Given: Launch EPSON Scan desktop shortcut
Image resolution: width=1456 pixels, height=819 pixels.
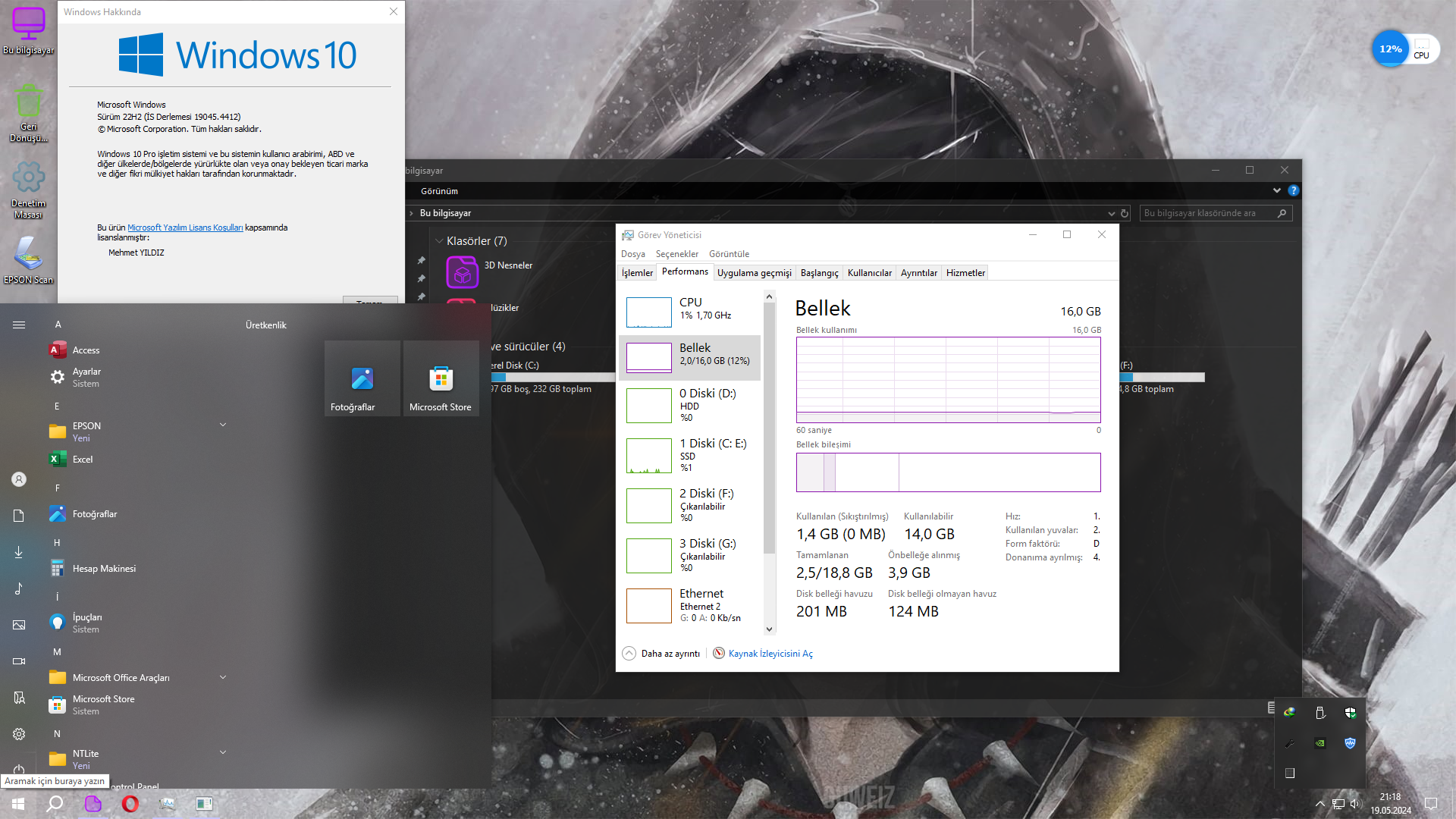Looking at the screenshot, I should [x=29, y=259].
